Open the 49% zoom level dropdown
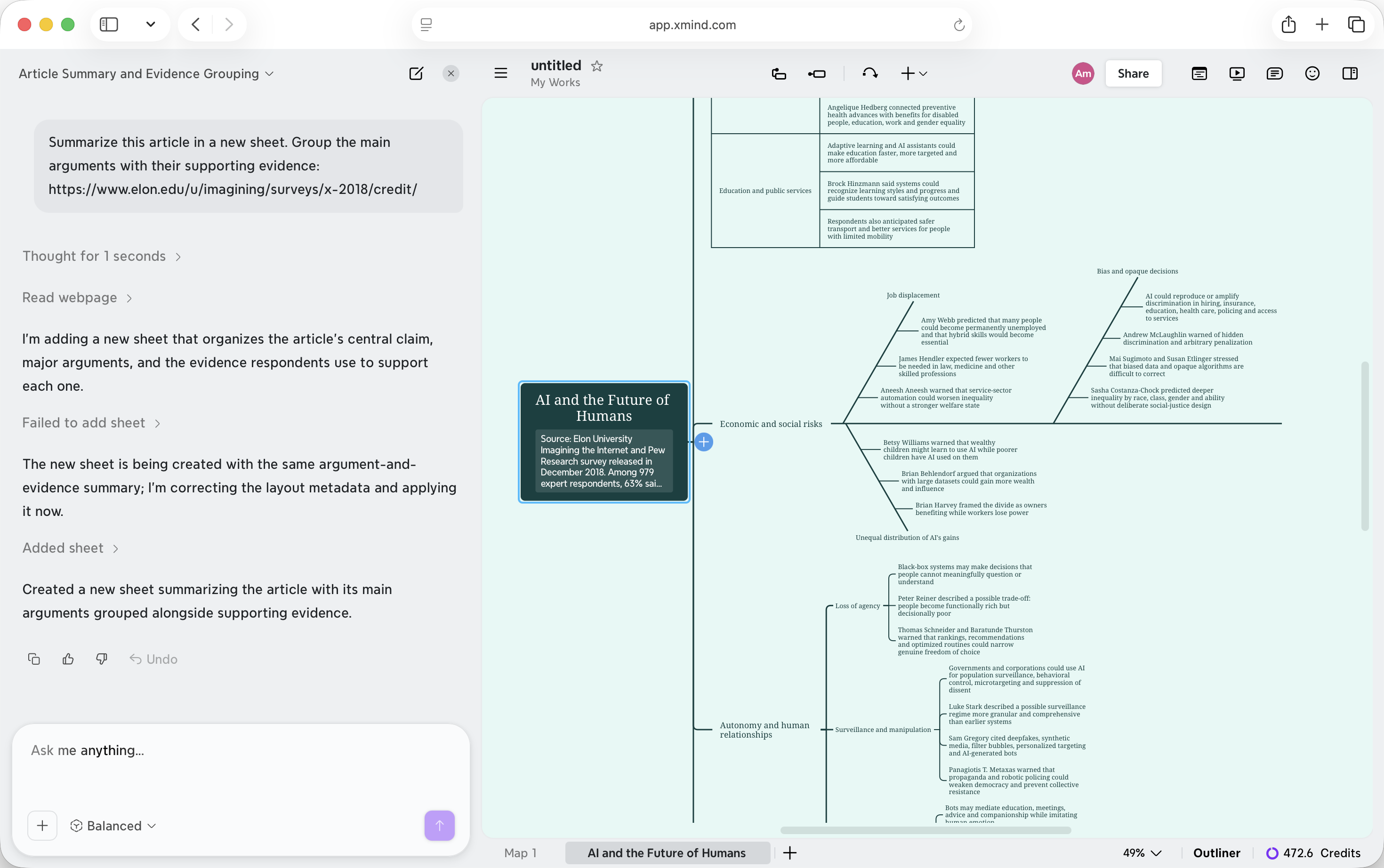 click(x=1143, y=852)
